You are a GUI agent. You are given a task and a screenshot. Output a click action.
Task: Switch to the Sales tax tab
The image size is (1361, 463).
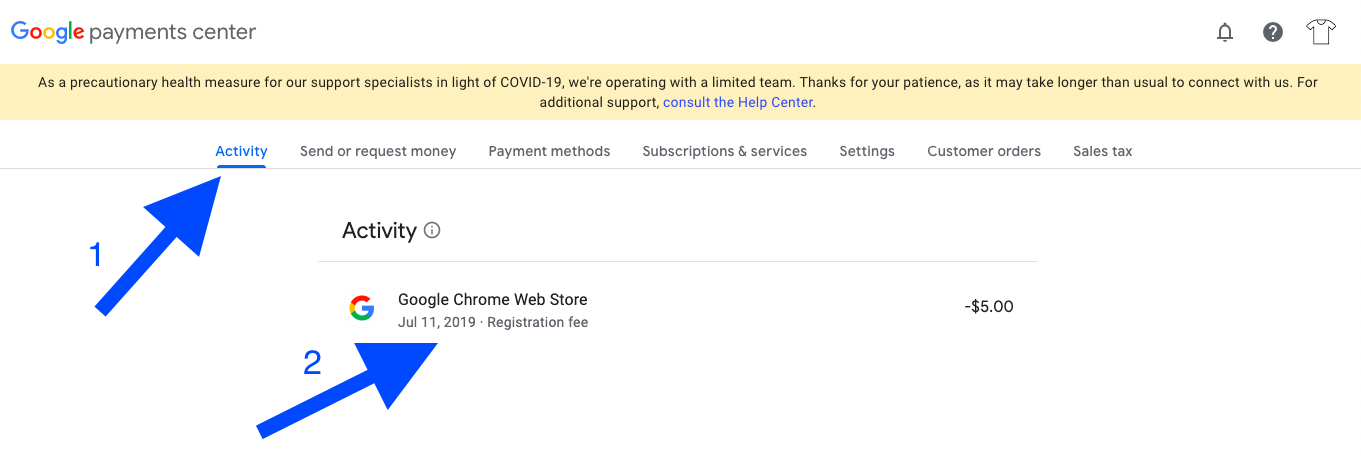tap(1102, 152)
